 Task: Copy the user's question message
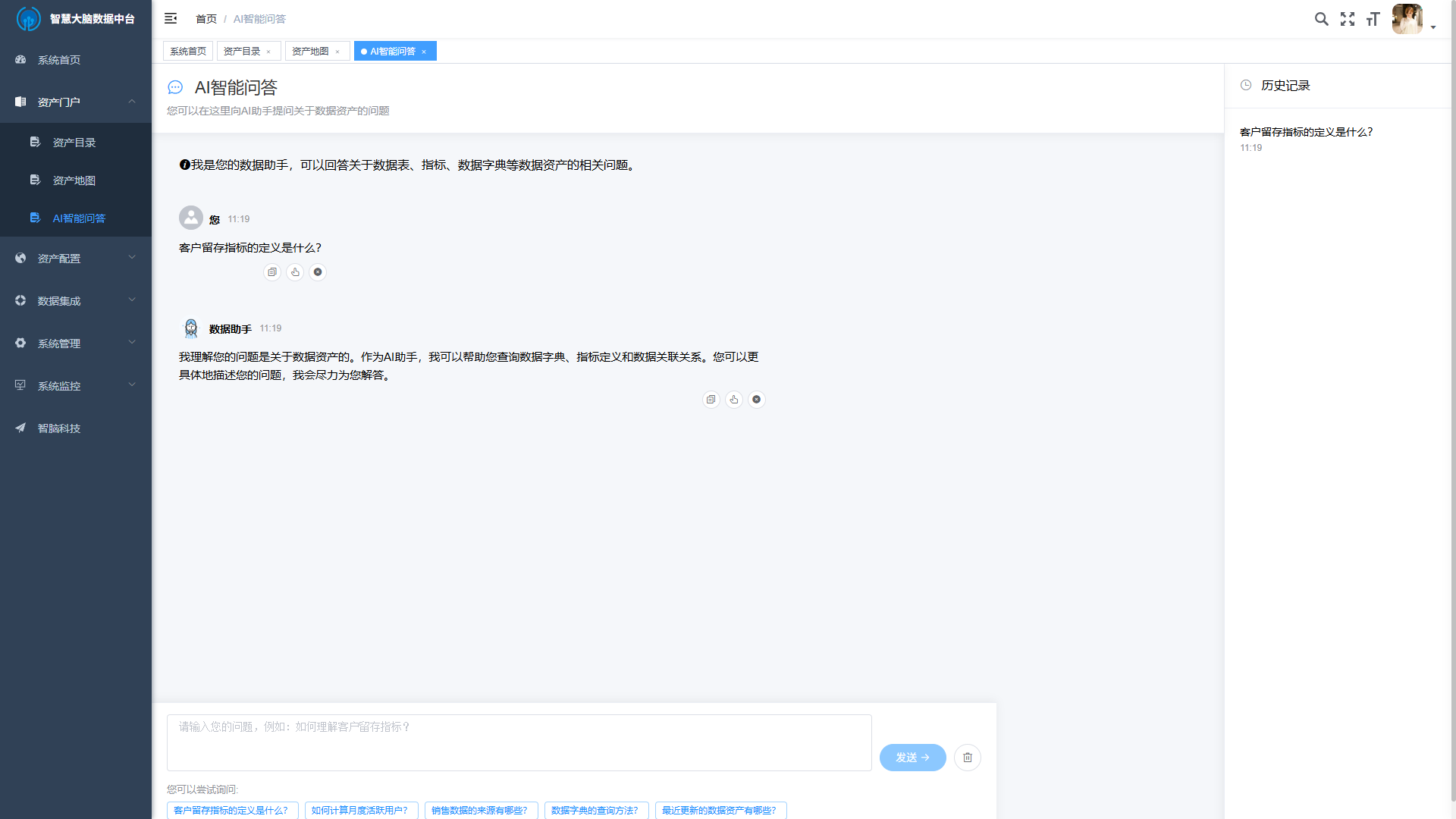tap(271, 271)
